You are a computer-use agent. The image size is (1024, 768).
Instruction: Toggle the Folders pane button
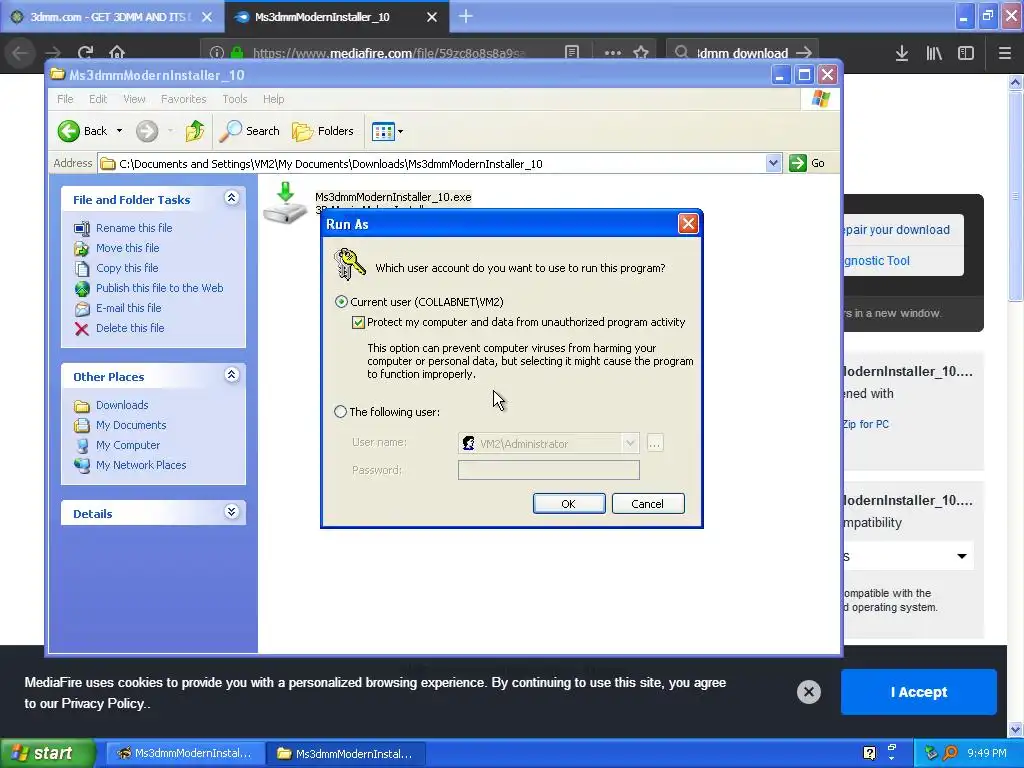pyautogui.click(x=323, y=131)
